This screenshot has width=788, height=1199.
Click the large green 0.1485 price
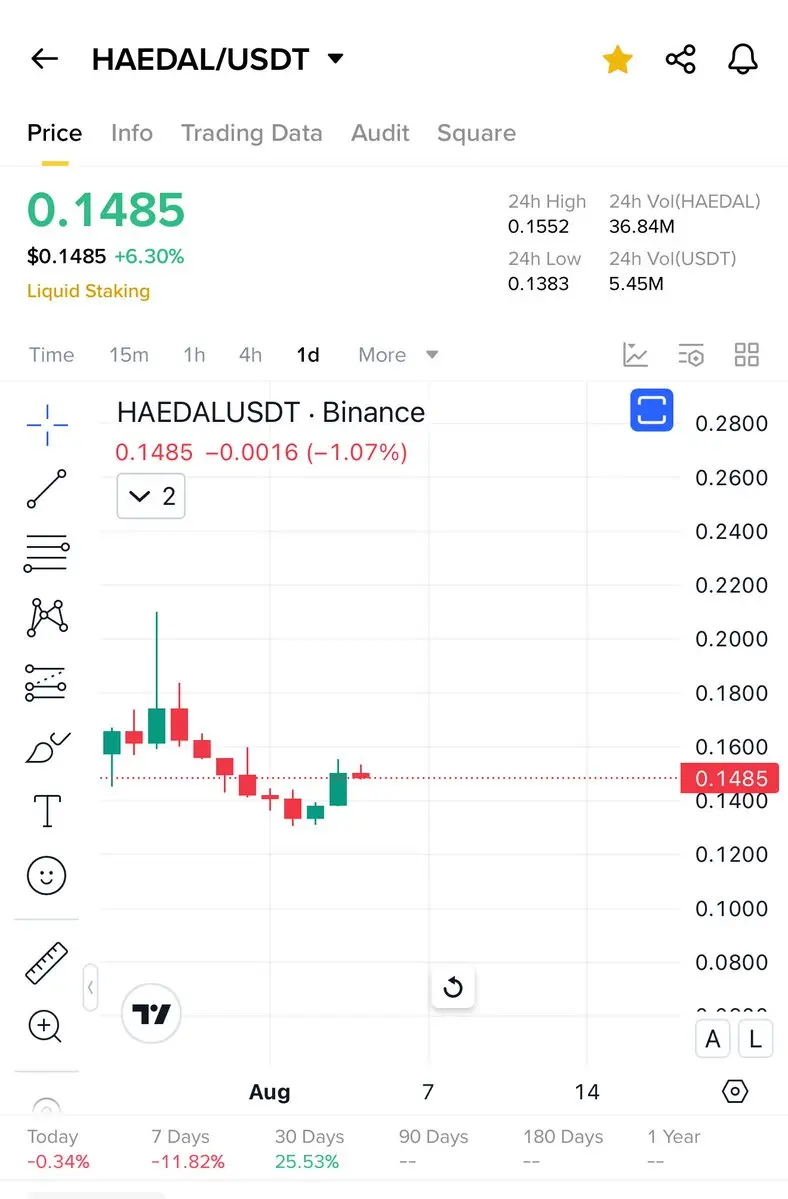click(x=106, y=210)
